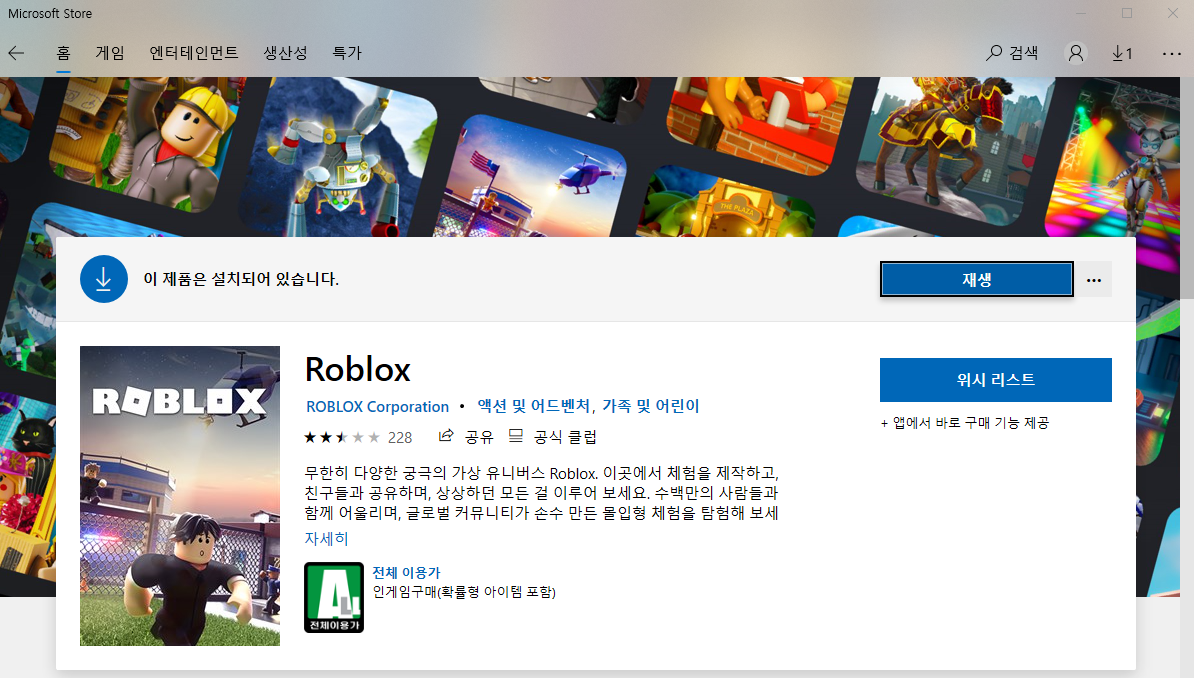Click the 전체 이용가 rating link

pos(406,572)
